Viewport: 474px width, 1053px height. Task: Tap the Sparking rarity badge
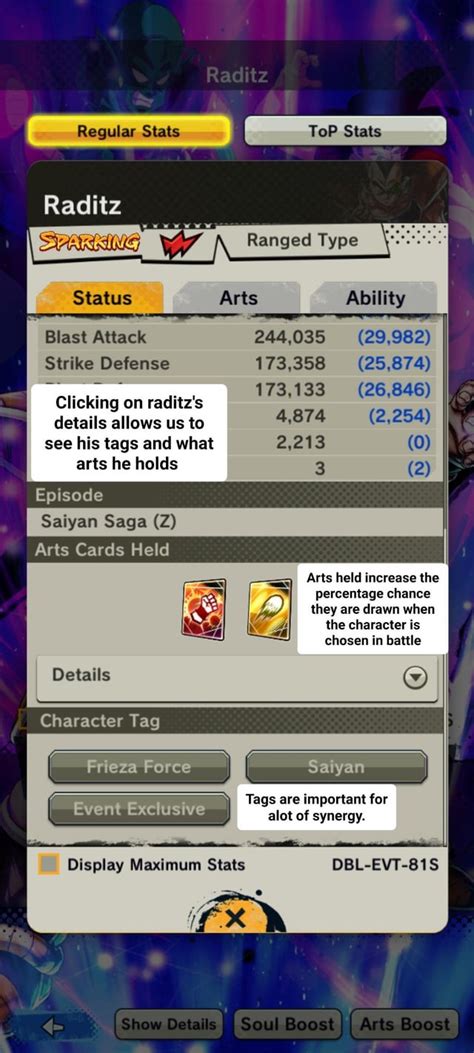coord(89,241)
